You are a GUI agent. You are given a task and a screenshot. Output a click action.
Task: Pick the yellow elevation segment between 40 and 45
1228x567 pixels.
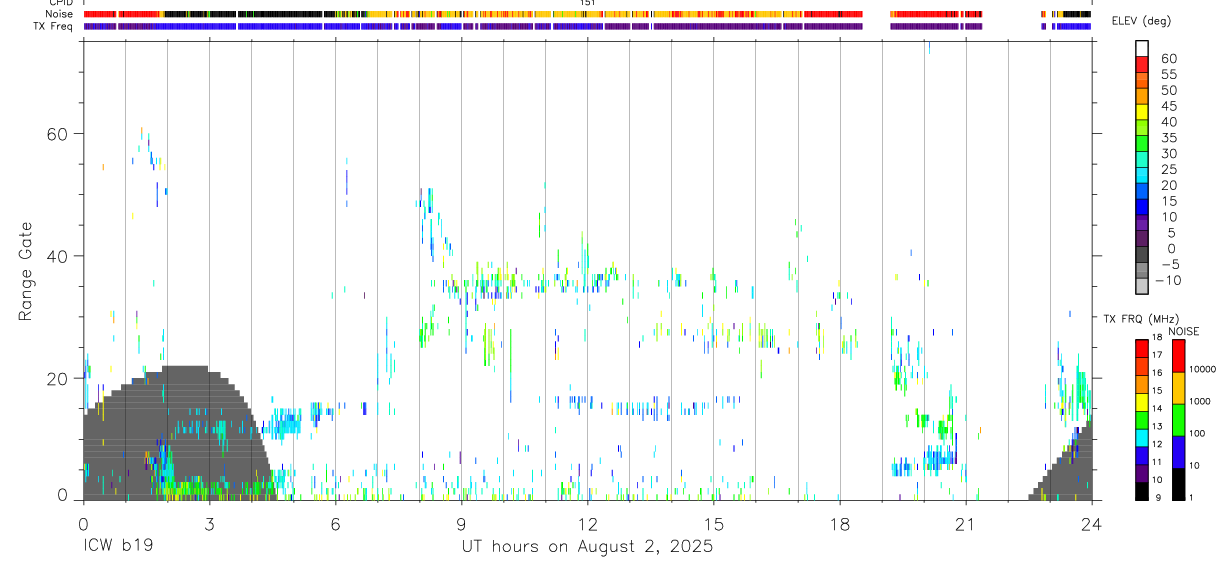[1142, 112]
